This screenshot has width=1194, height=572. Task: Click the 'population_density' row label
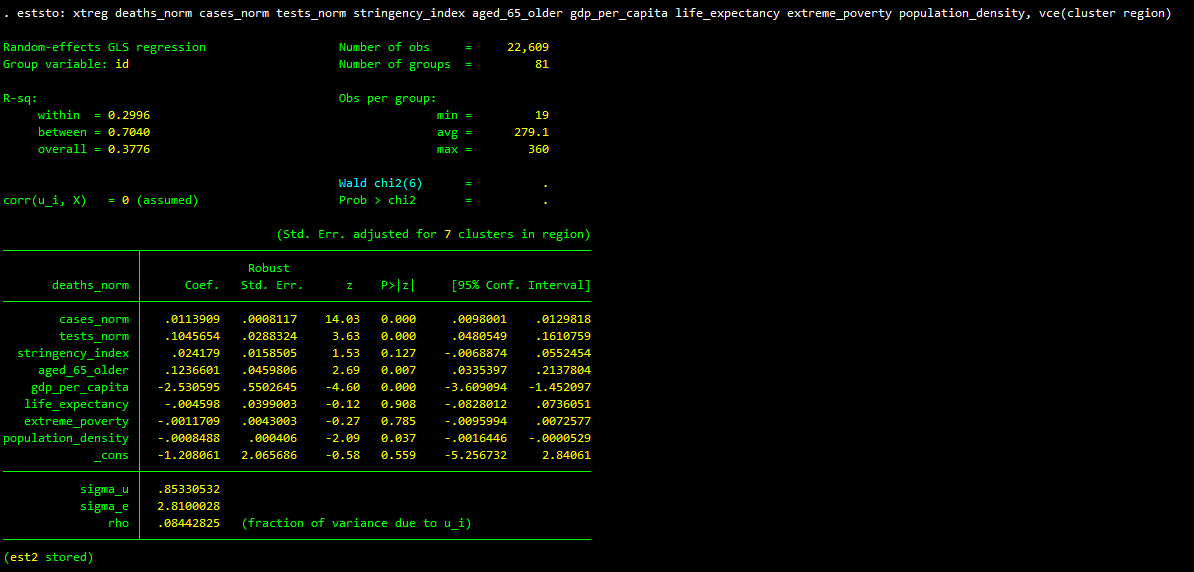(x=66, y=439)
